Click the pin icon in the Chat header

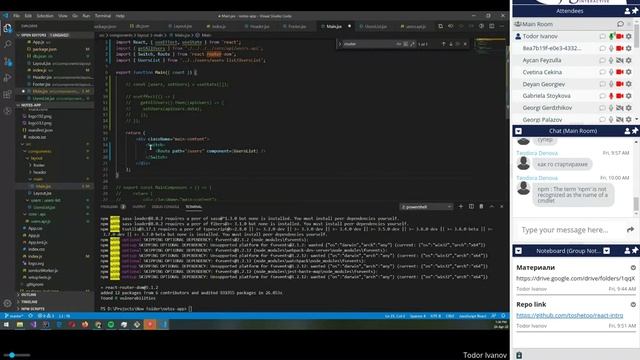(635, 131)
